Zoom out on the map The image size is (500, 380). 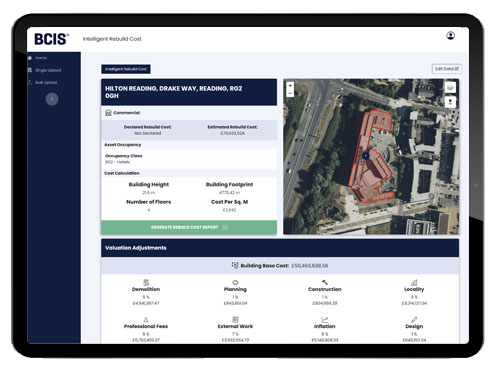pyautogui.click(x=290, y=93)
